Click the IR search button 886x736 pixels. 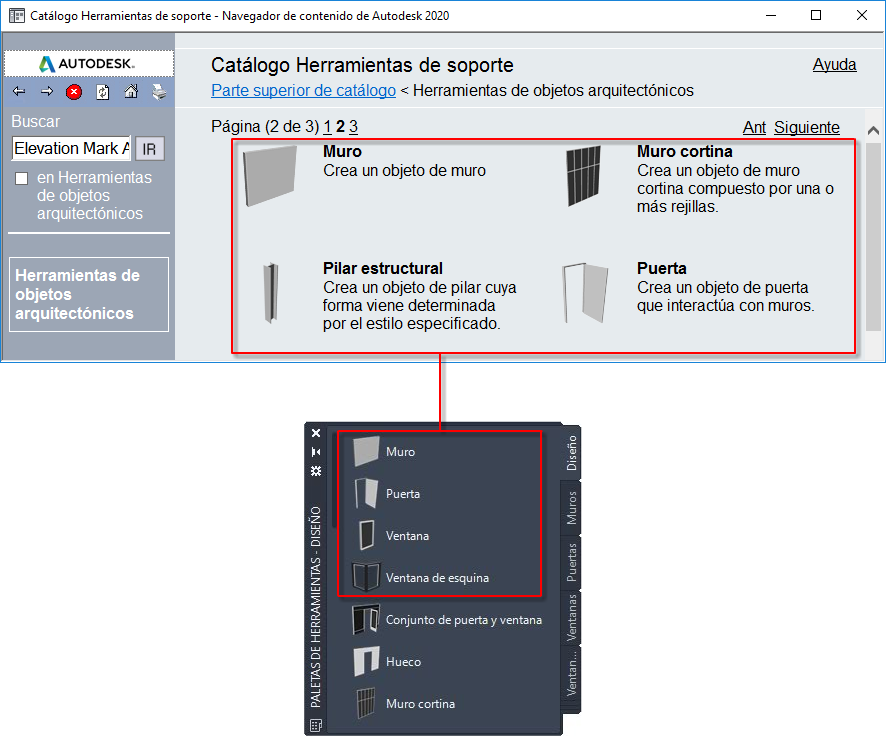[x=150, y=149]
